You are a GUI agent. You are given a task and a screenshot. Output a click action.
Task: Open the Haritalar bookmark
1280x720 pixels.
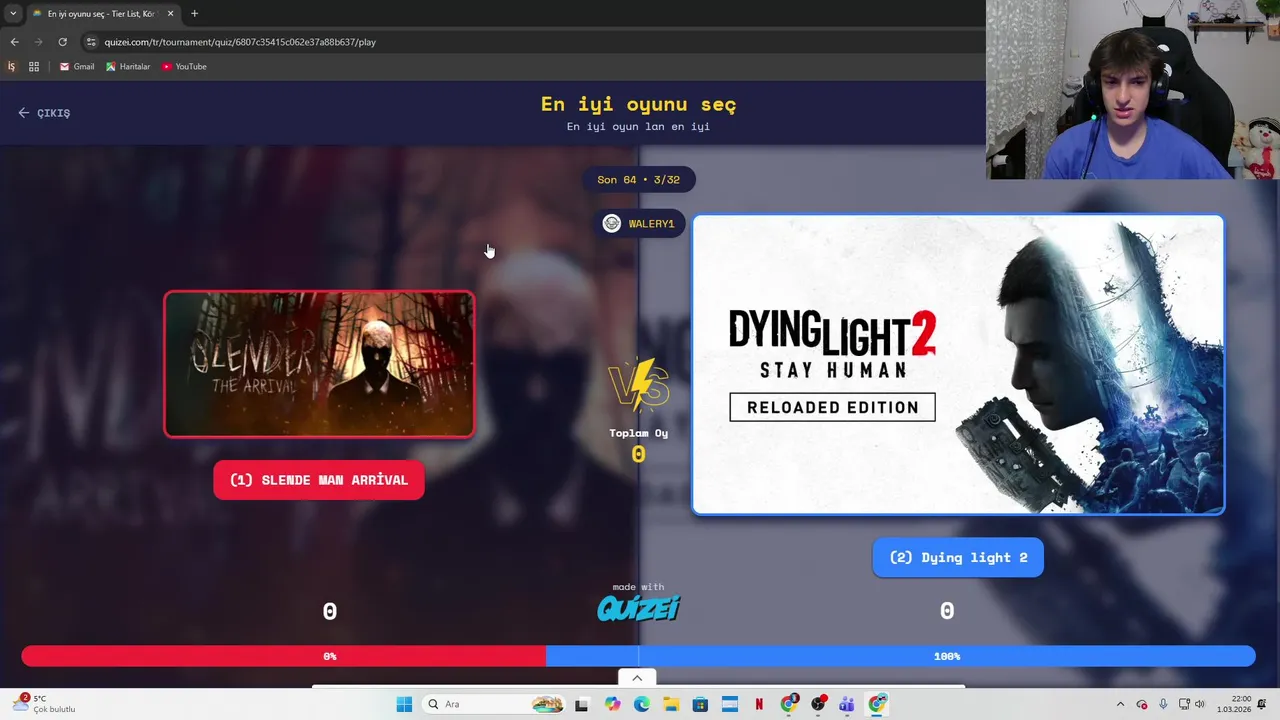click(x=128, y=67)
